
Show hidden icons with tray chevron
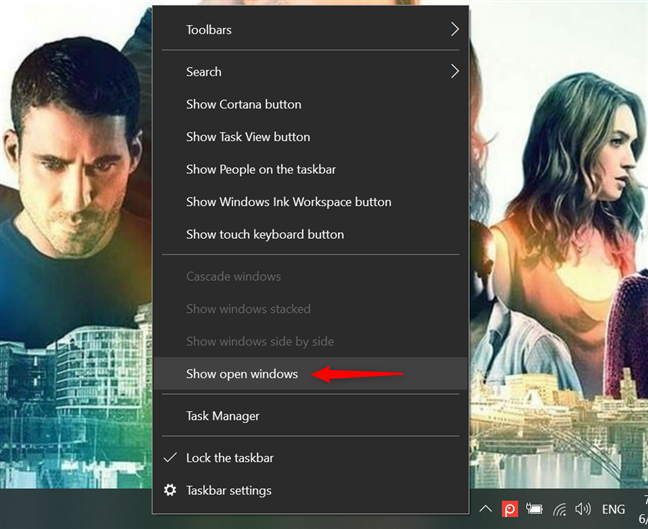point(485,508)
